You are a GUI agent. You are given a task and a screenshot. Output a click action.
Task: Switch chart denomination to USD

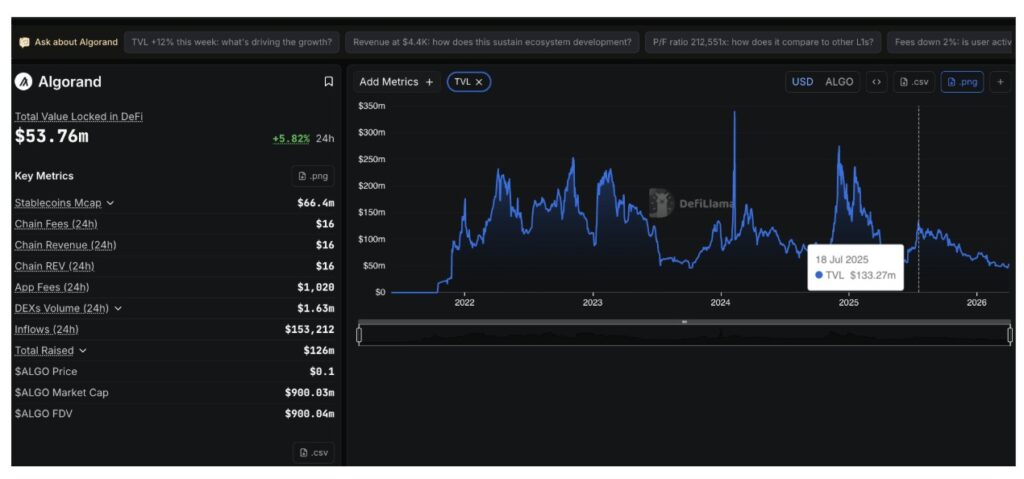[802, 82]
